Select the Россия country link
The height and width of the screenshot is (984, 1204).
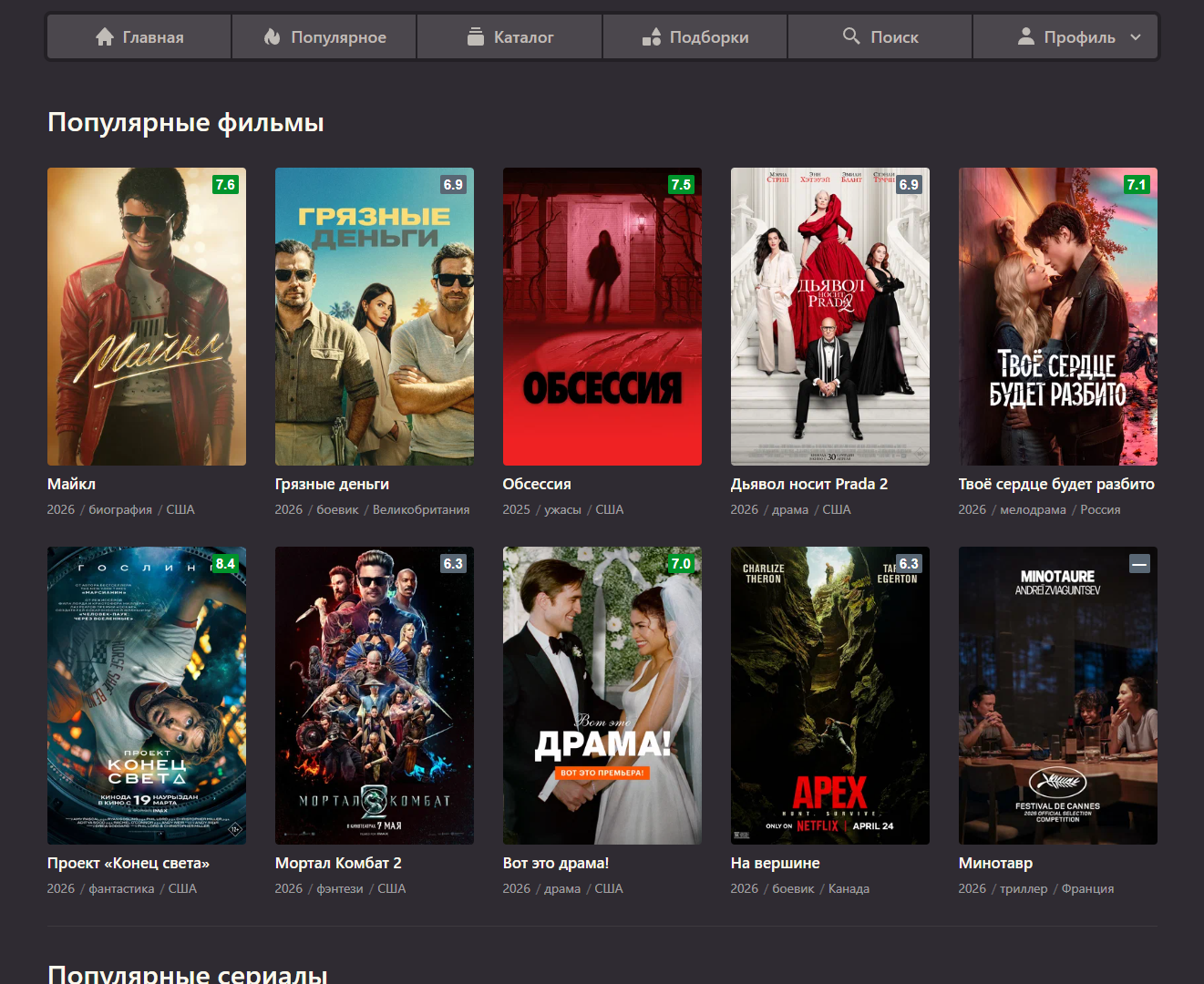[1100, 509]
